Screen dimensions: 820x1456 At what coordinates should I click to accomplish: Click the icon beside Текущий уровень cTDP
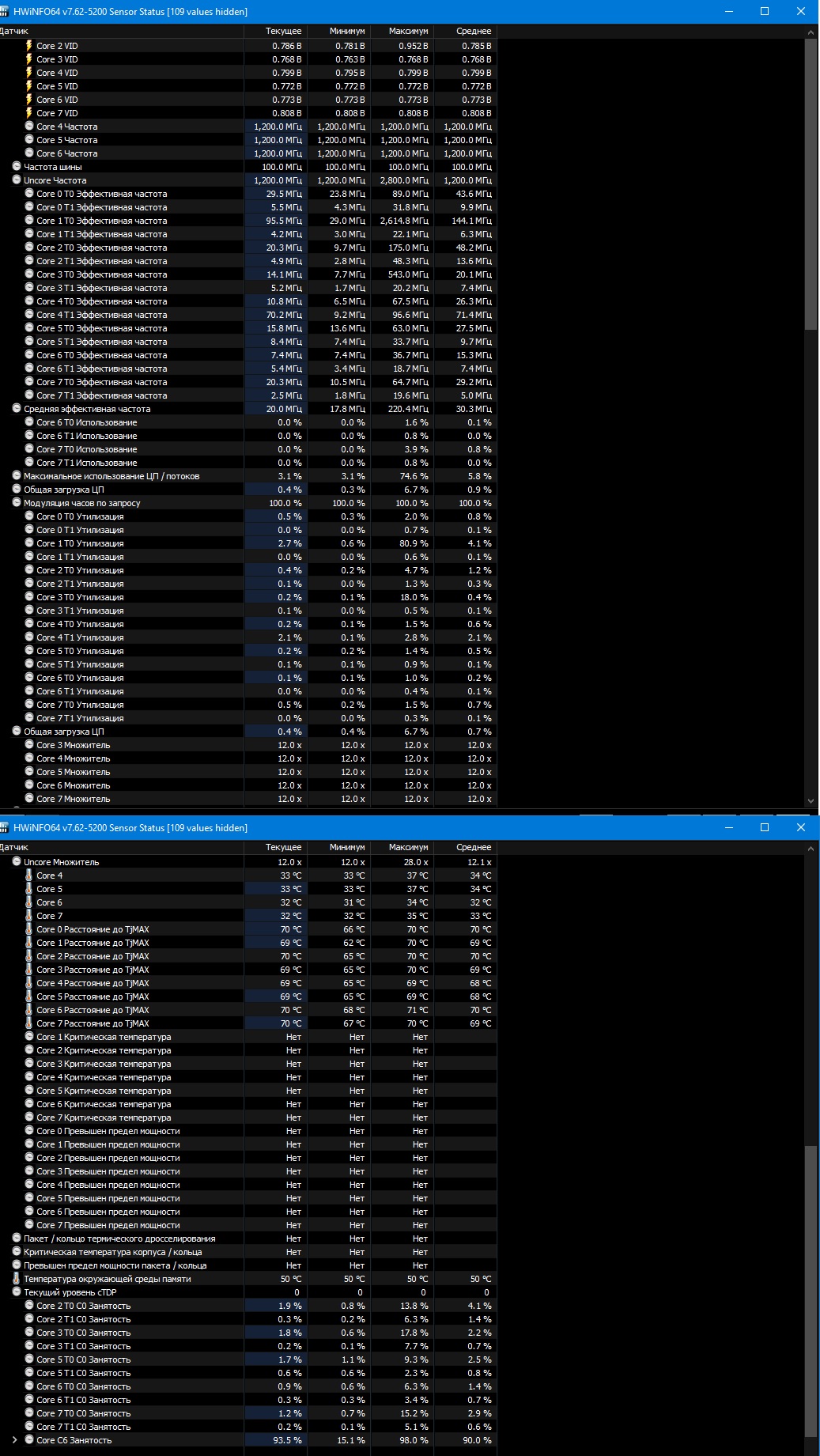17,1292
